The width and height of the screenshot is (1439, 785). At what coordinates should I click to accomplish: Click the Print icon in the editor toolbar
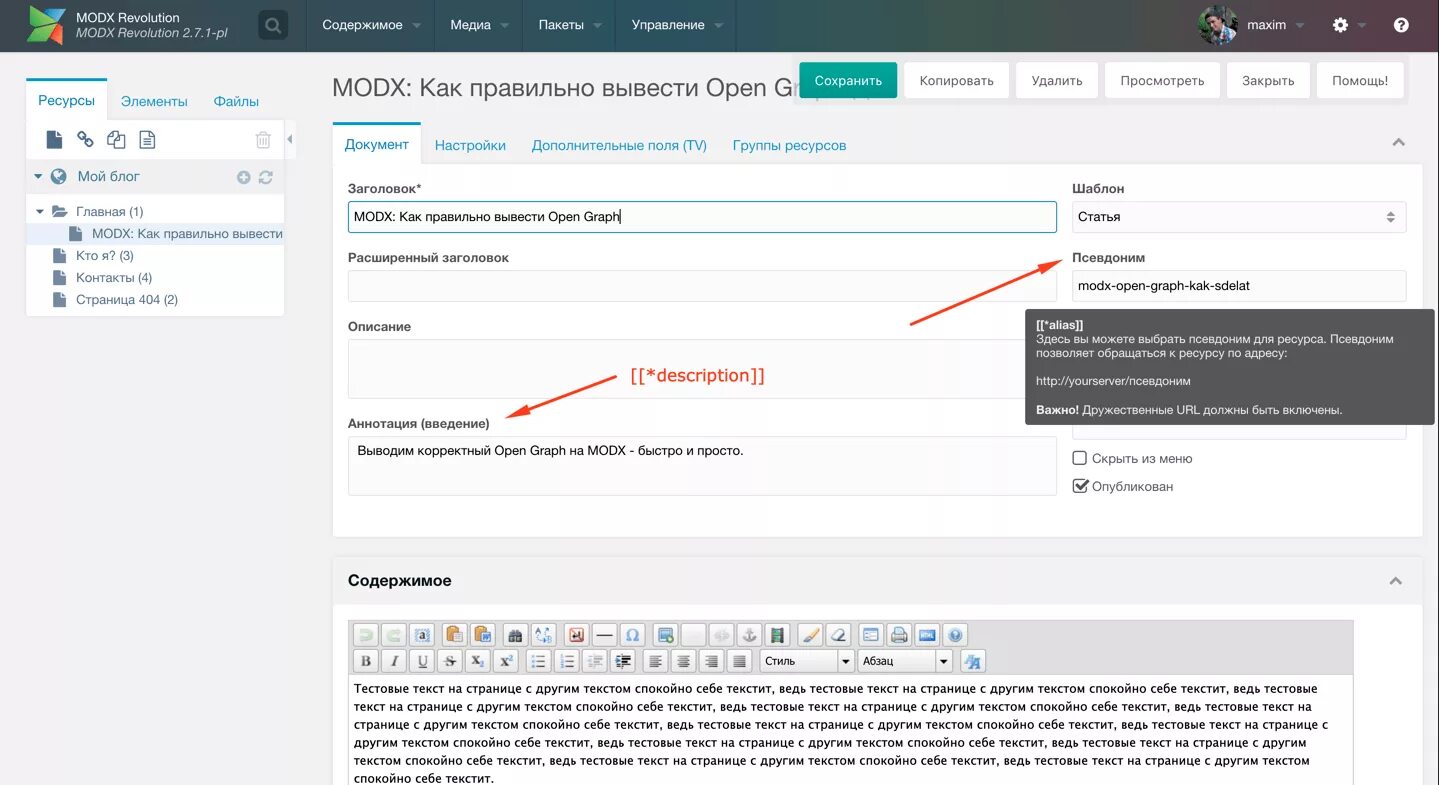click(899, 635)
